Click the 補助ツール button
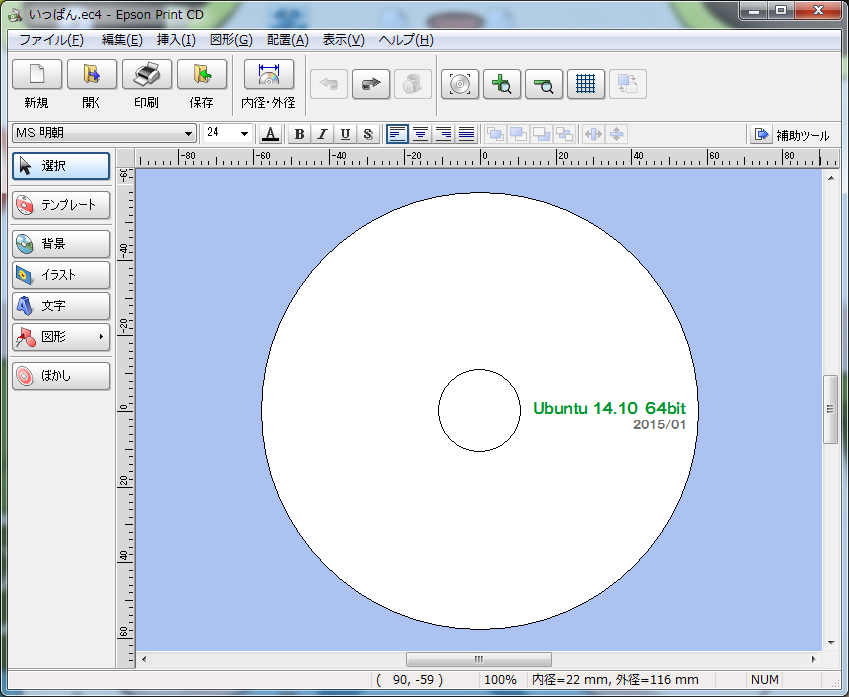The width and height of the screenshot is (849, 697). click(x=791, y=134)
